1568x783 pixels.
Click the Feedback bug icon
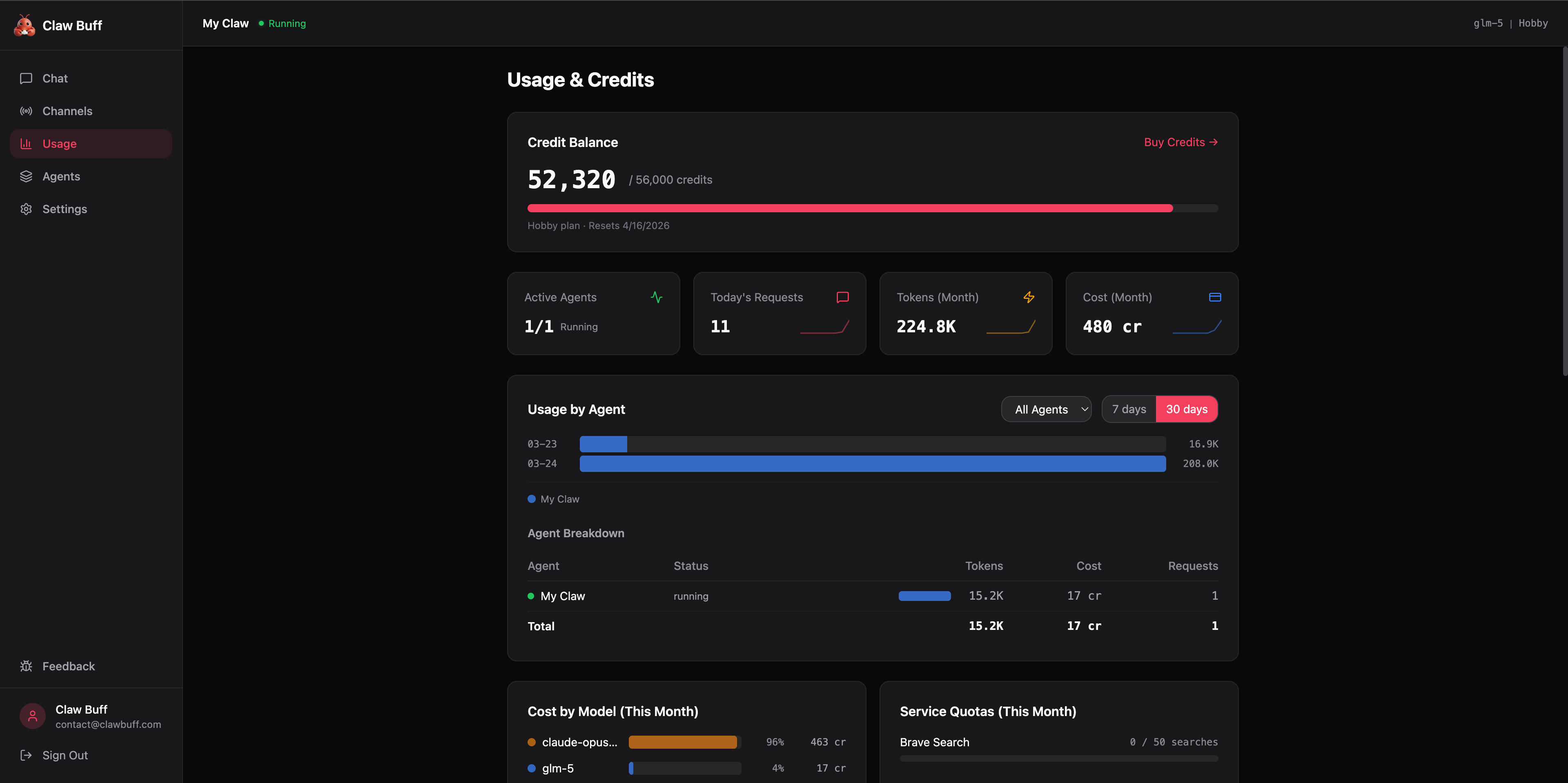click(26, 666)
